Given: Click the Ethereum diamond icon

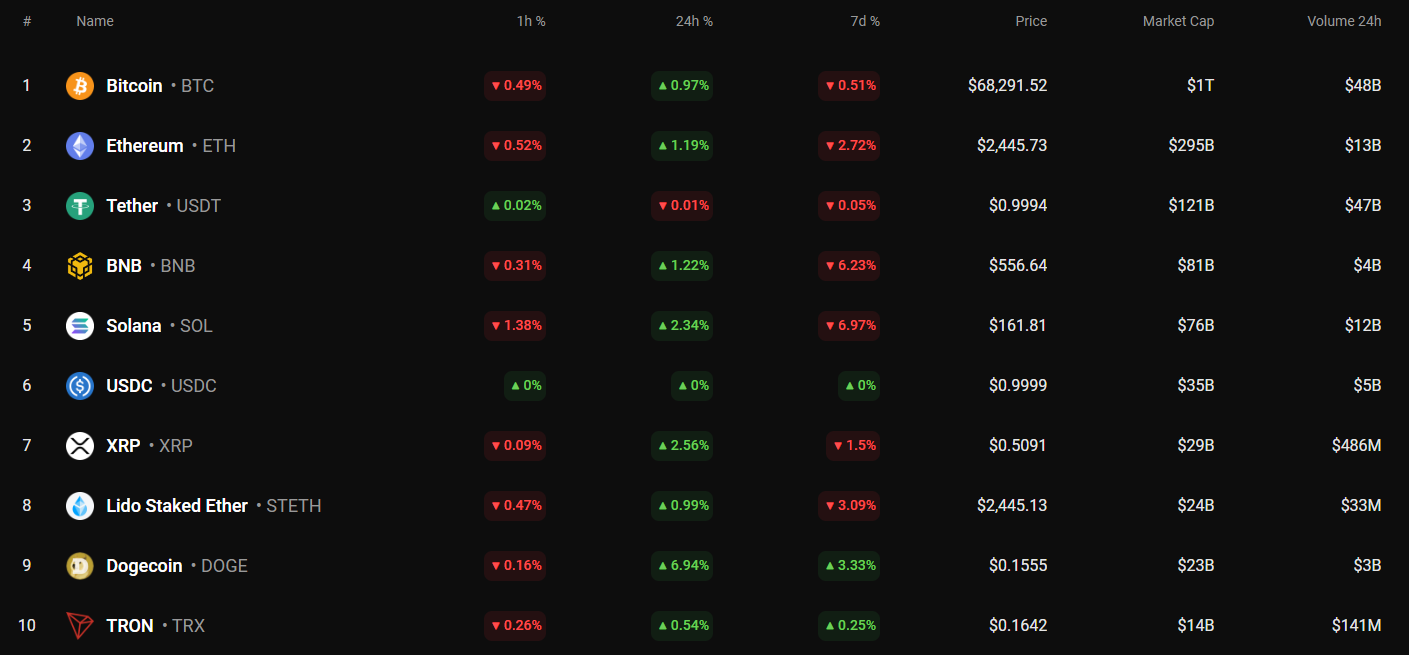Looking at the screenshot, I should coord(80,146).
